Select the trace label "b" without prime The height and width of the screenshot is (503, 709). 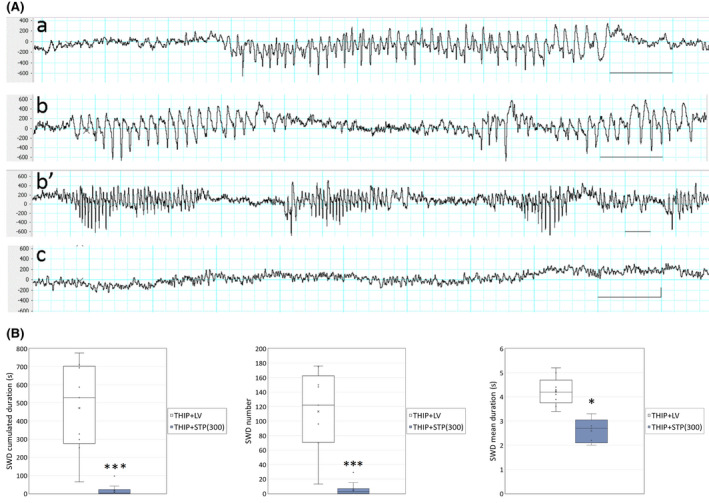point(42,105)
